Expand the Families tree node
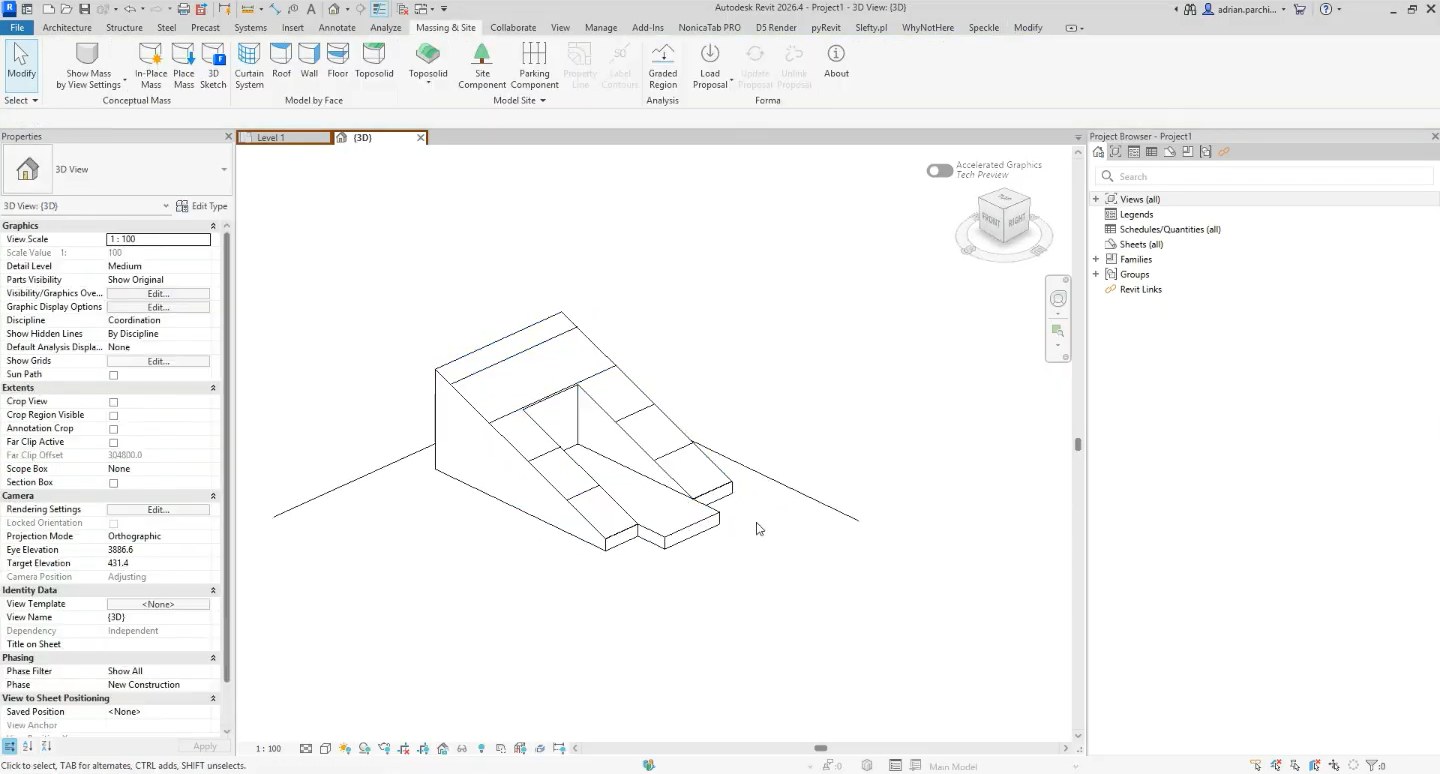 (1096, 259)
